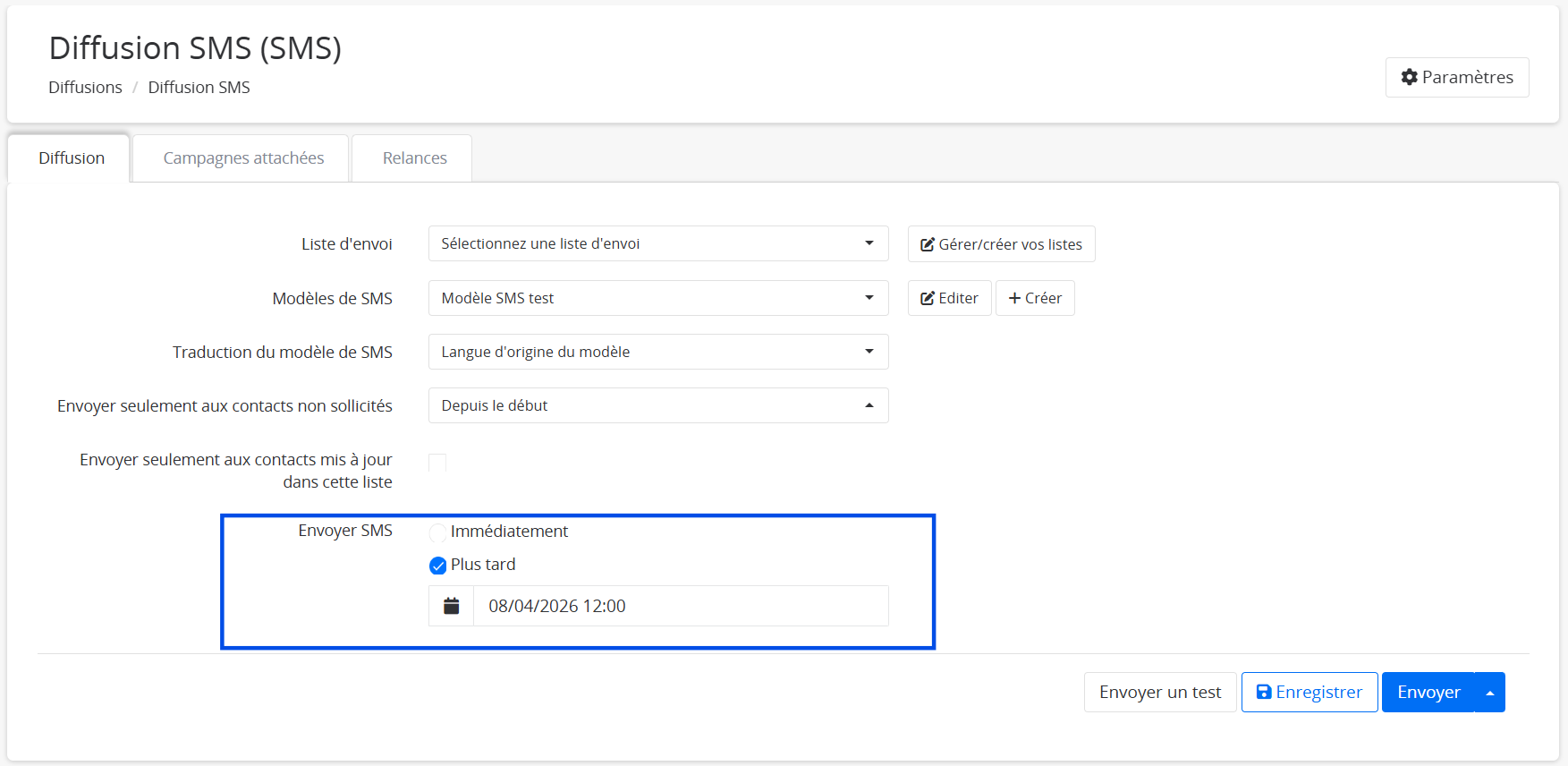Go to Diffusions breadcrumb link
The width and height of the screenshot is (1568, 766).
85,88
